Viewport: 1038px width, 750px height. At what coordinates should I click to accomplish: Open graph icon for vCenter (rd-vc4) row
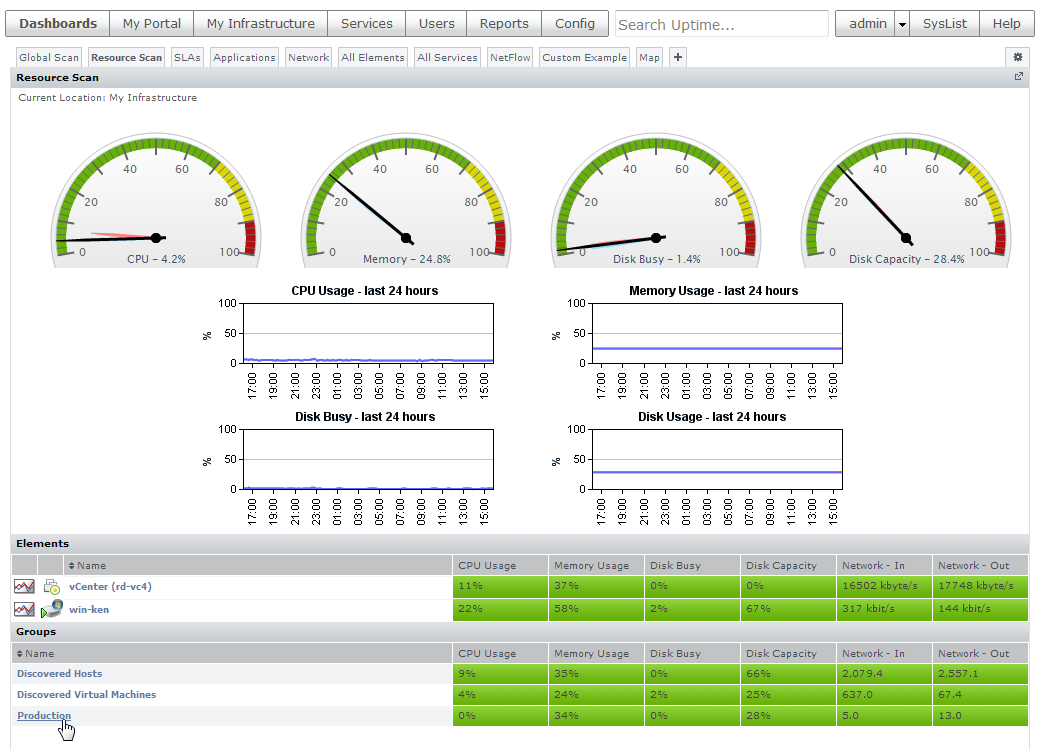[x=24, y=586]
